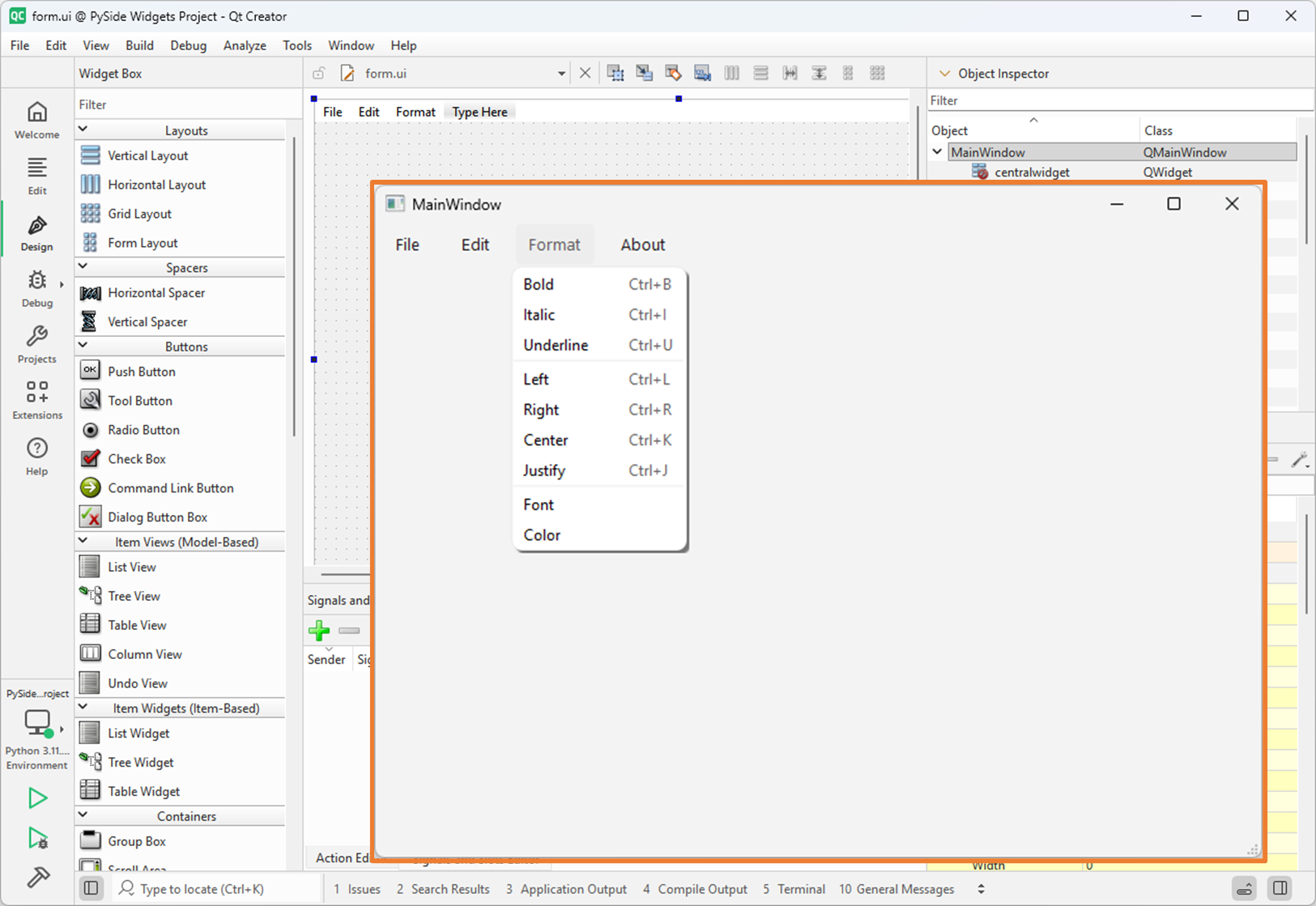Image resolution: width=1316 pixels, height=906 pixels.
Task: Add a connection with green plus
Action: pos(319,631)
